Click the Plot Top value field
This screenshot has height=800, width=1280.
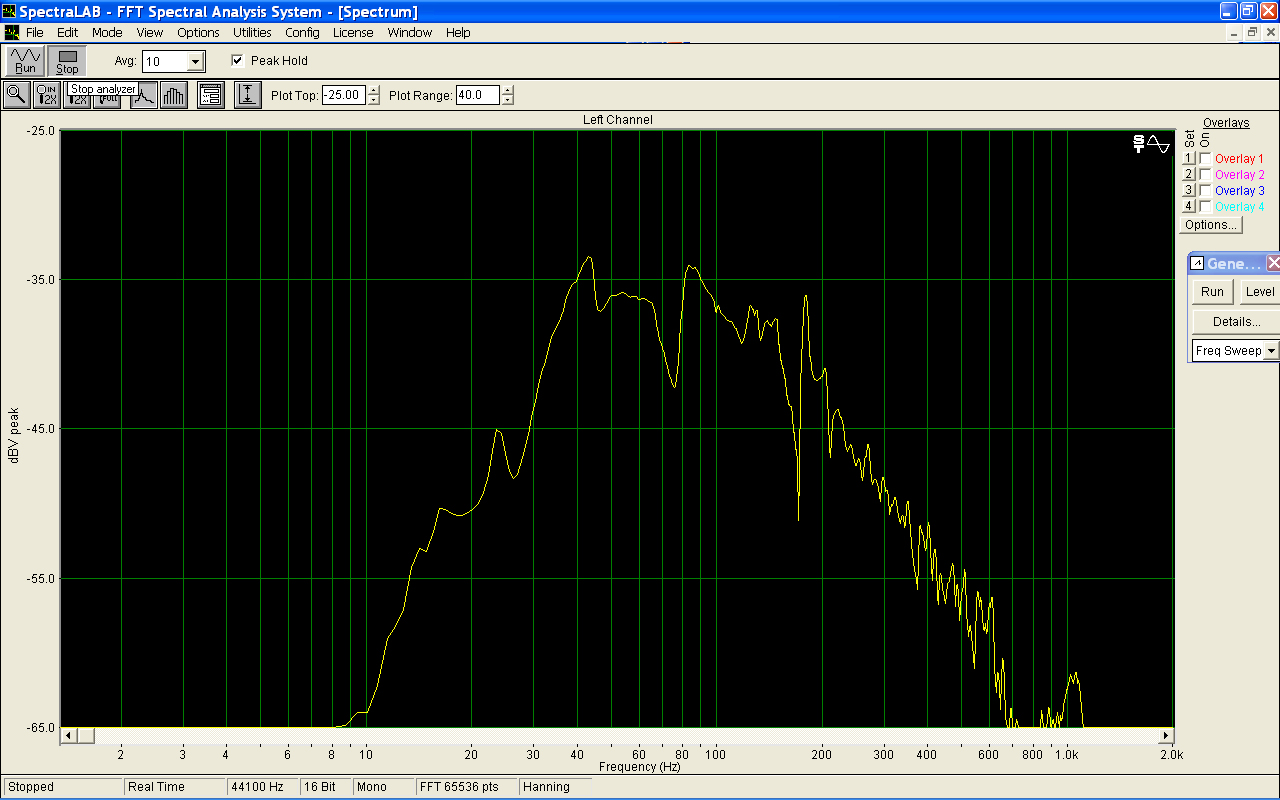click(344, 95)
